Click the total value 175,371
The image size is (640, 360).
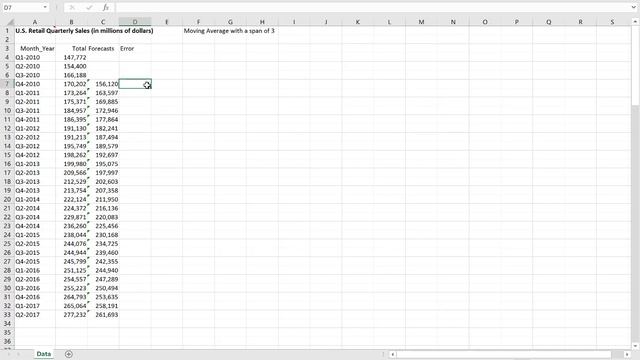75,102
